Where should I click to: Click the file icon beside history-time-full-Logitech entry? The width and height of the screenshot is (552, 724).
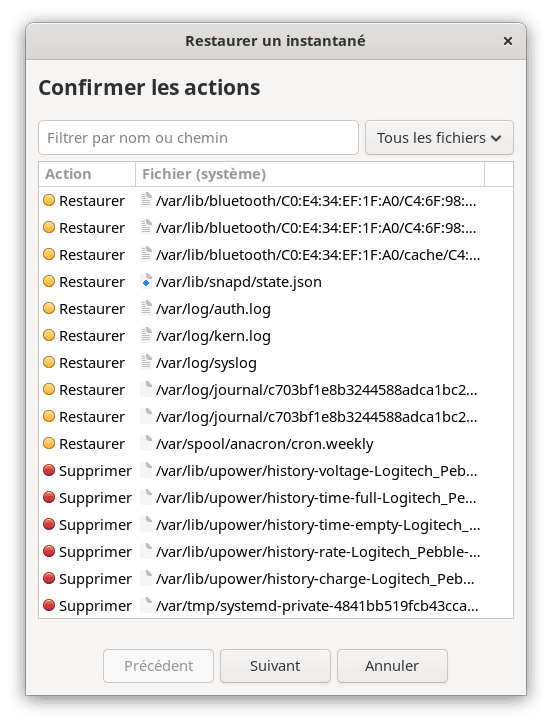coord(146,497)
